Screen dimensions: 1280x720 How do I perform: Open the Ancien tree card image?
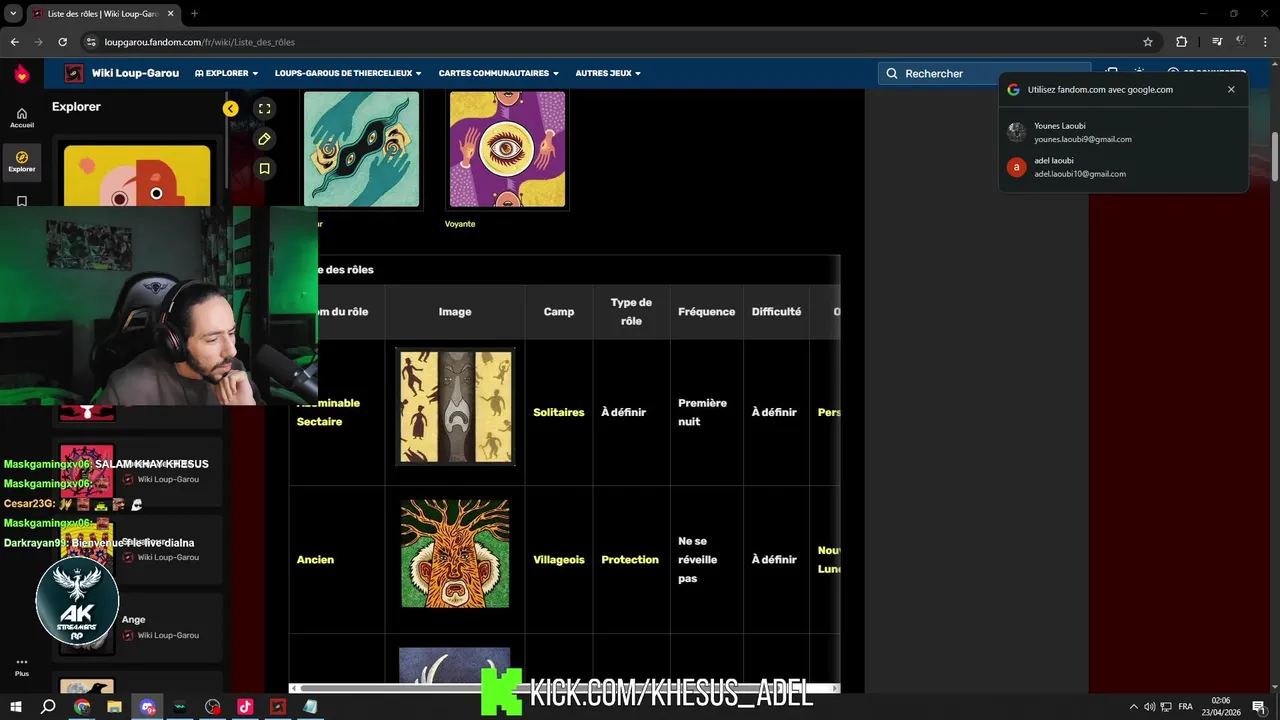455,553
